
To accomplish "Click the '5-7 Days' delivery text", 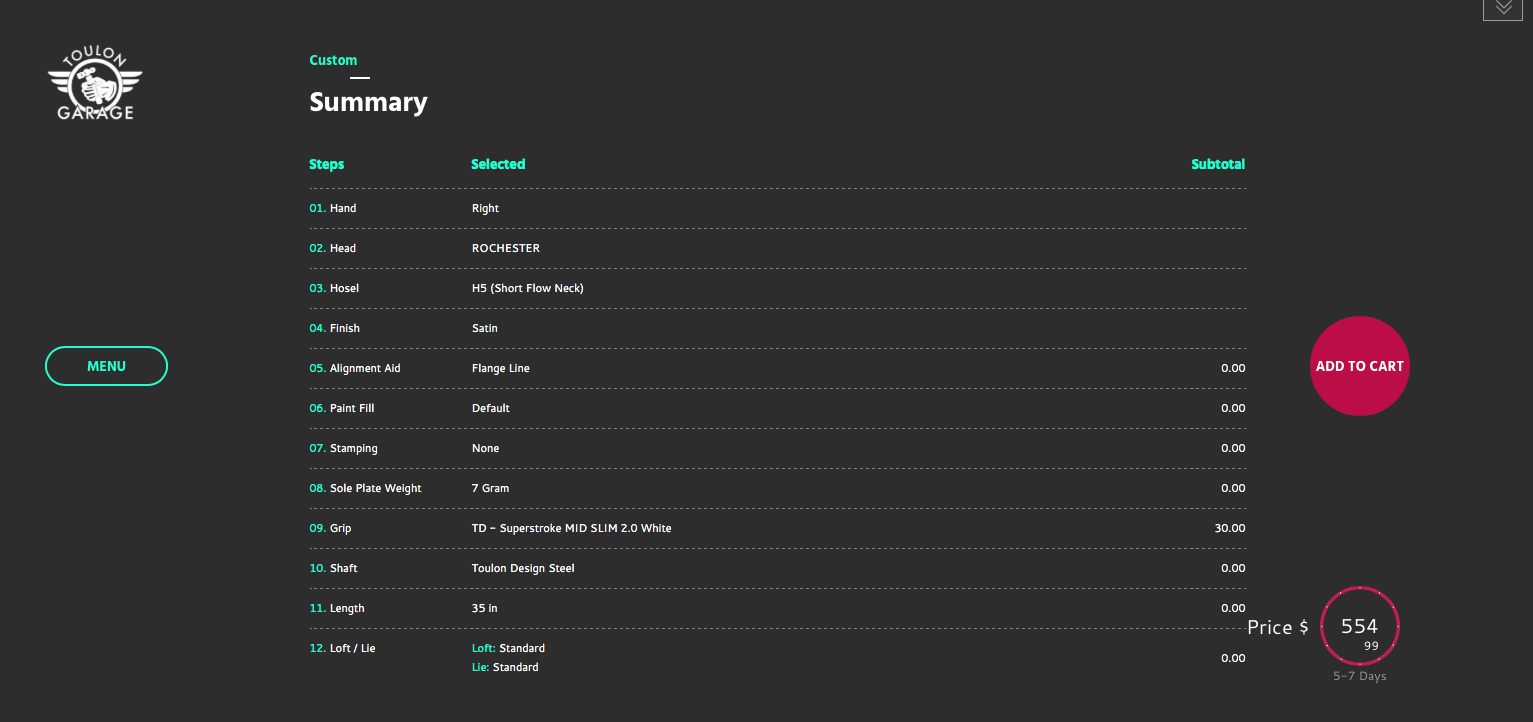I will pyautogui.click(x=1360, y=676).
